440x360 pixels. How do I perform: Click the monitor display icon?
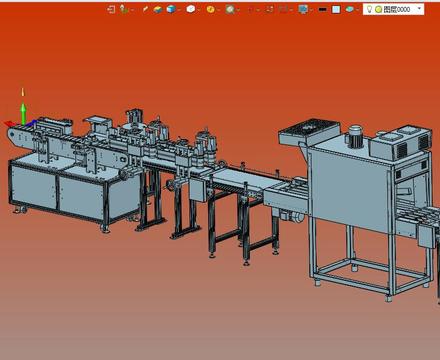pyautogui.click(x=303, y=9)
